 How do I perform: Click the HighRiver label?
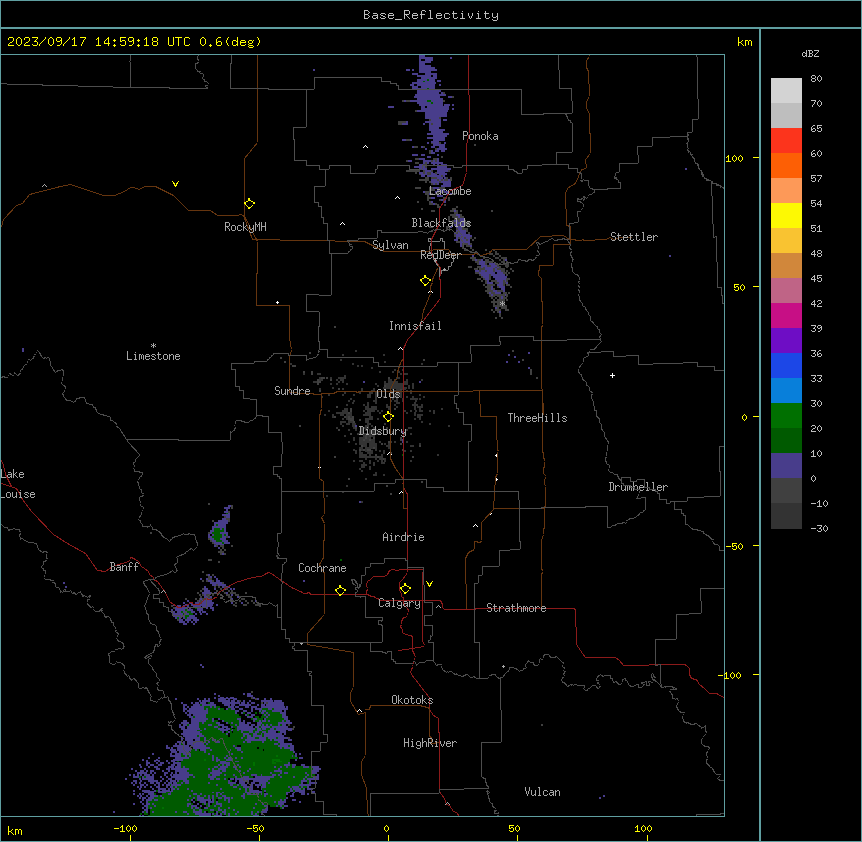coord(430,743)
